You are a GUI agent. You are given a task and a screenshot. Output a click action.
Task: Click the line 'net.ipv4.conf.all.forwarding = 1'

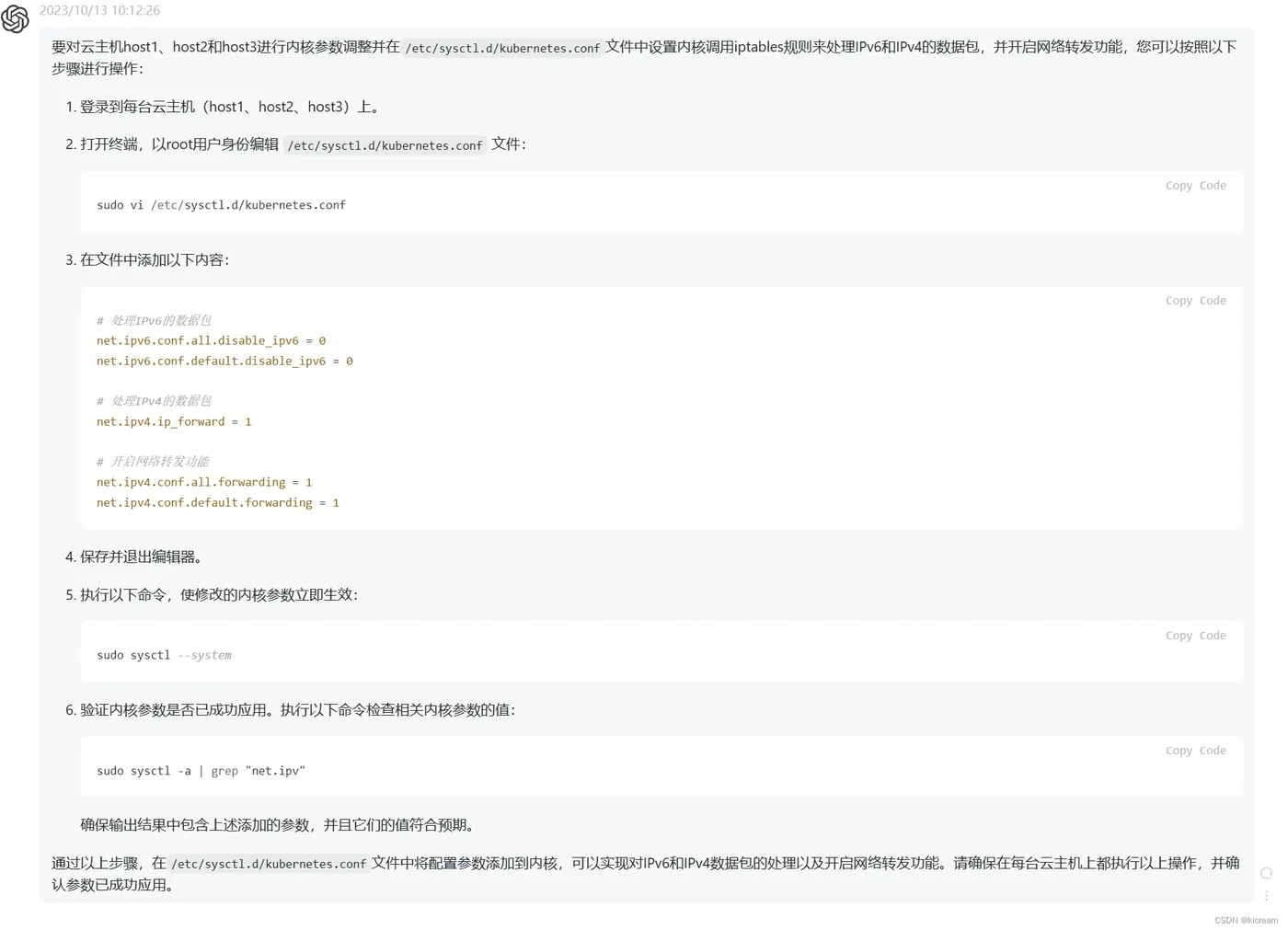tap(204, 482)
